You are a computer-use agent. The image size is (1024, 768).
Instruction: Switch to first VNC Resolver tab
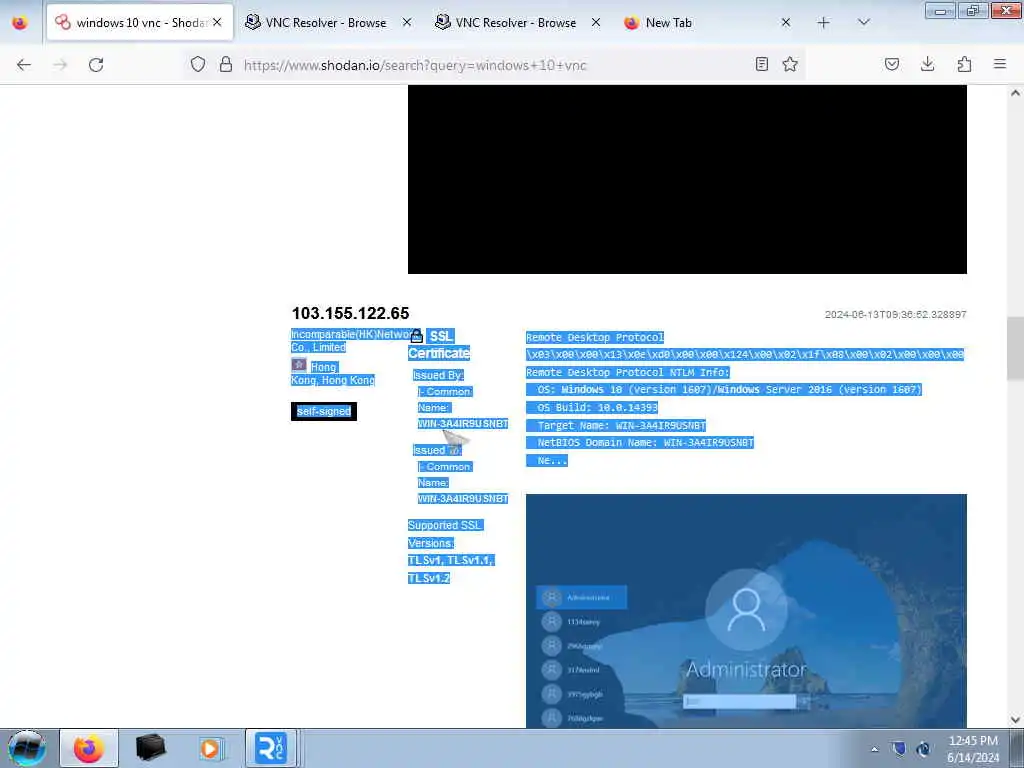(x=327, y=23)
